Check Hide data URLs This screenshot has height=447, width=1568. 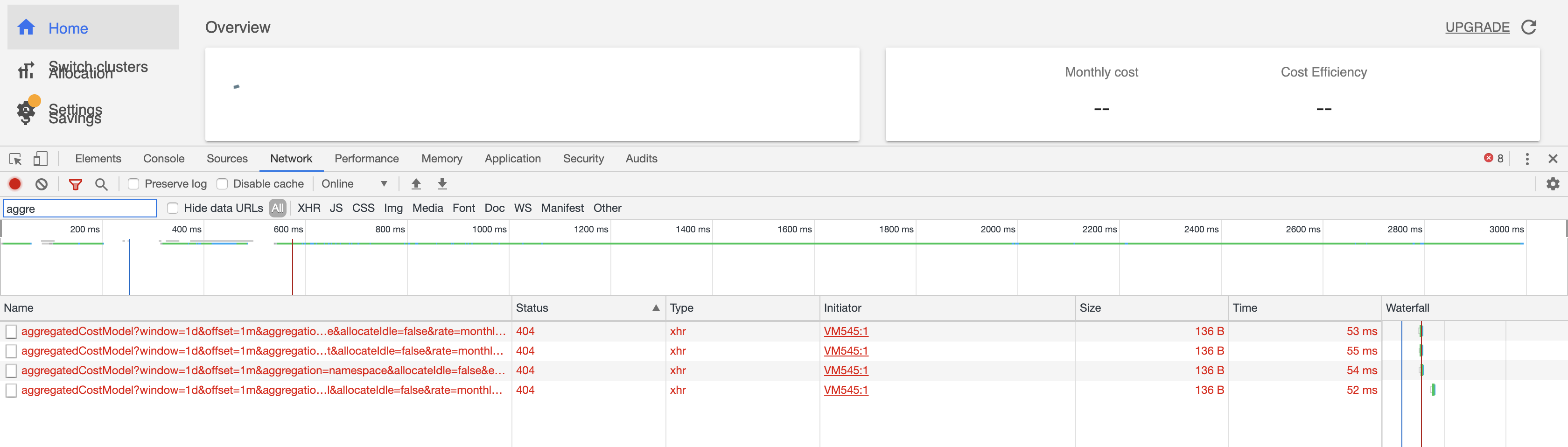(172, 208)
